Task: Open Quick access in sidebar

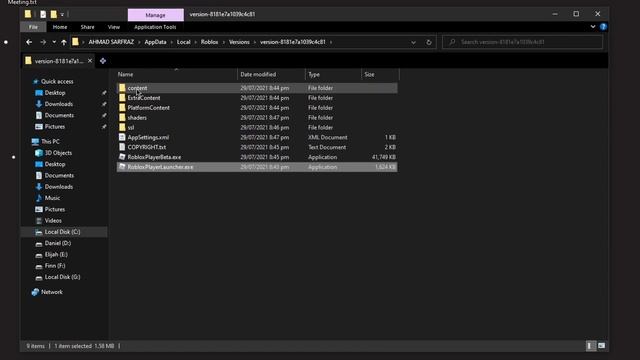Action: [x=57, y=81]
